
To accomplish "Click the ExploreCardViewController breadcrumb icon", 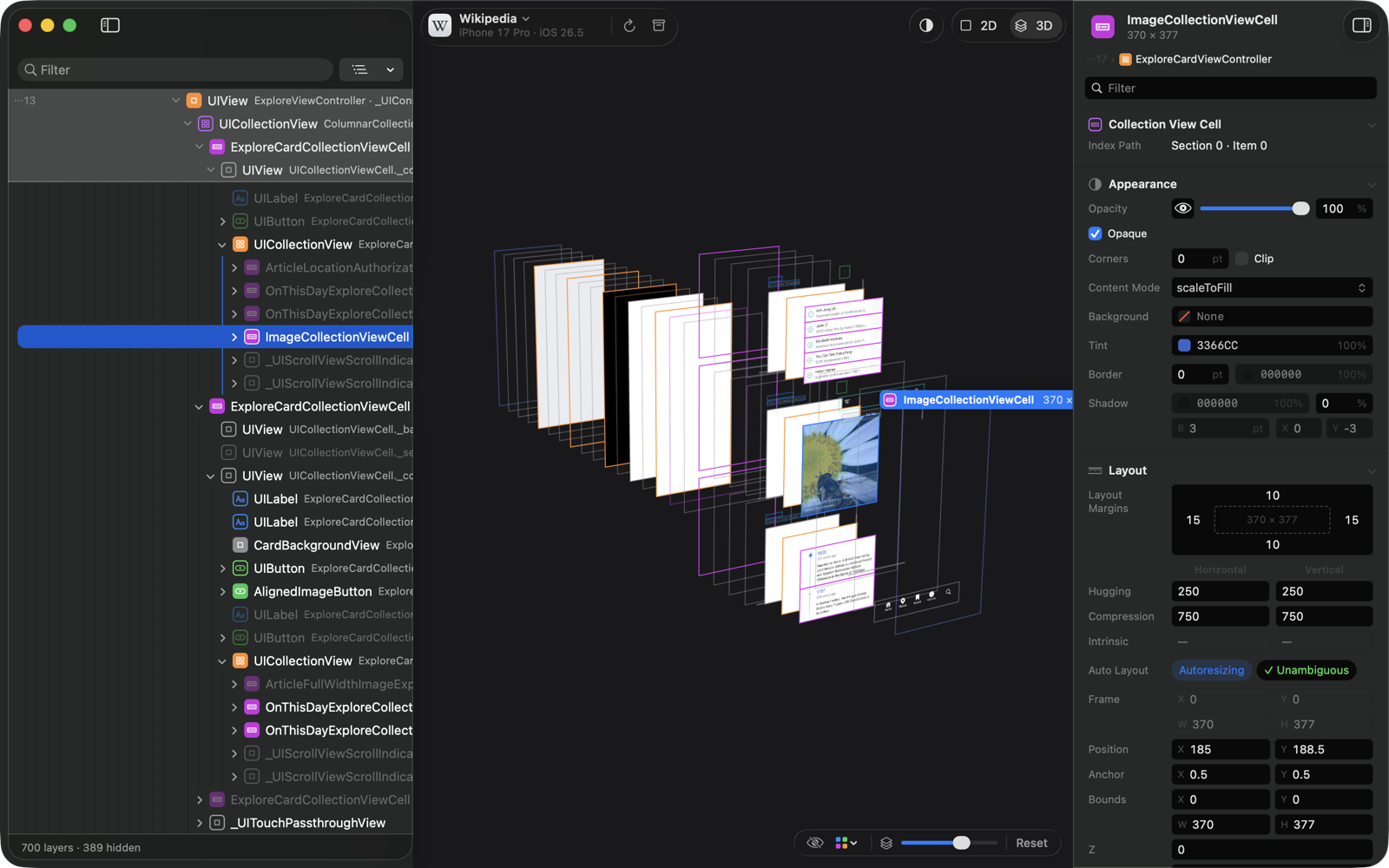I will click(1125, 59).
